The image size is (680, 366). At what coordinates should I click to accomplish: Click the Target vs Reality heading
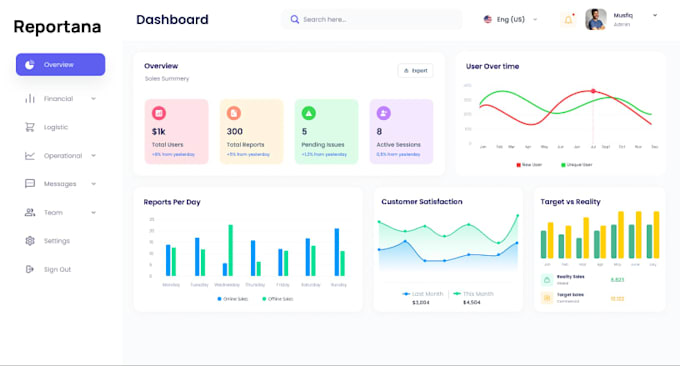pos(570,202)
